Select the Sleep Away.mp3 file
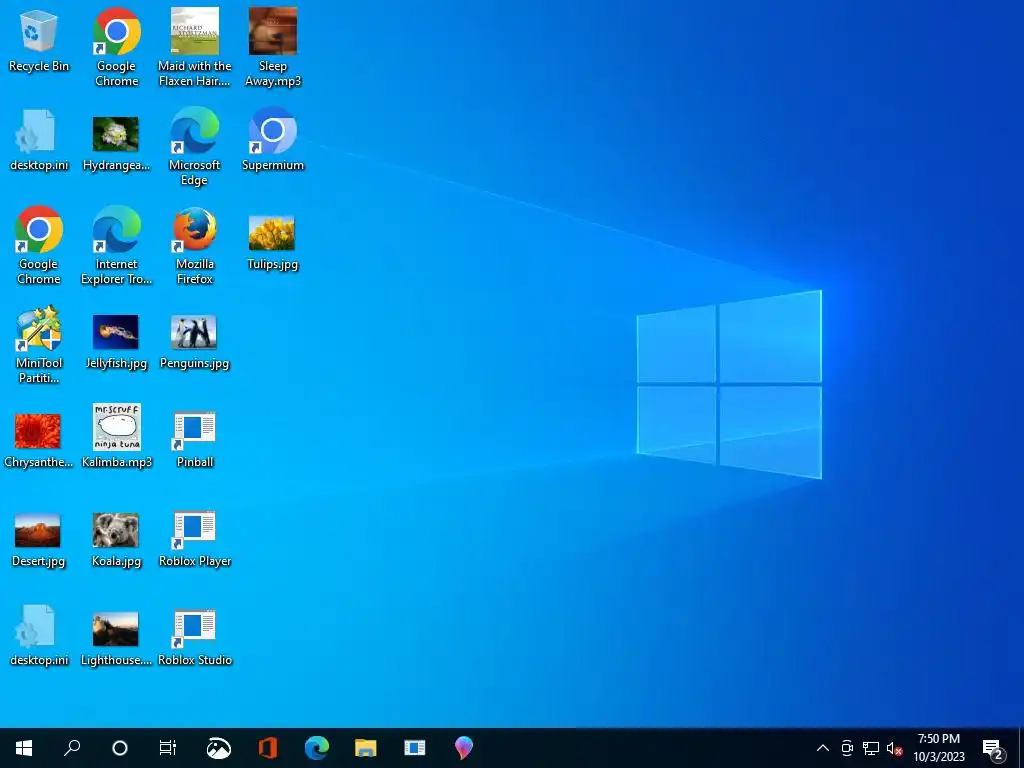The image size is (1024, 768). (x=273, y=47)
